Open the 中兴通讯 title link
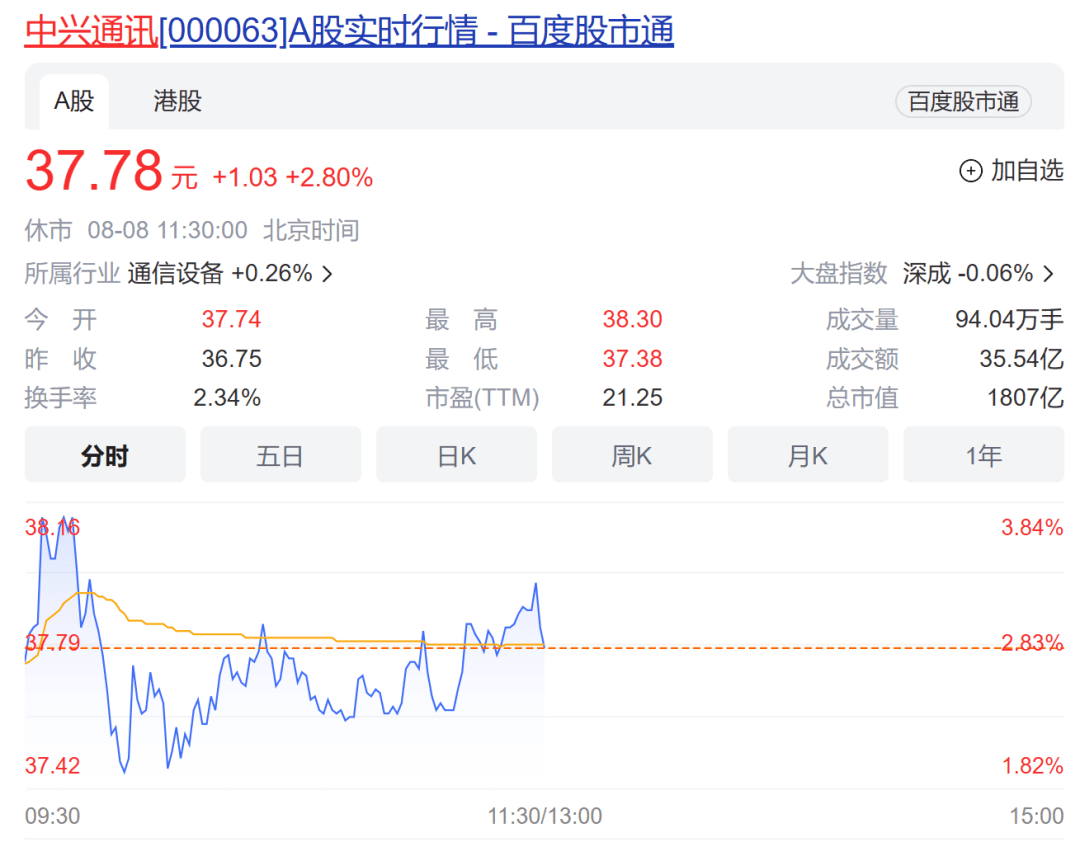The height and width of the screenshot is (842, 1080). 91,31
